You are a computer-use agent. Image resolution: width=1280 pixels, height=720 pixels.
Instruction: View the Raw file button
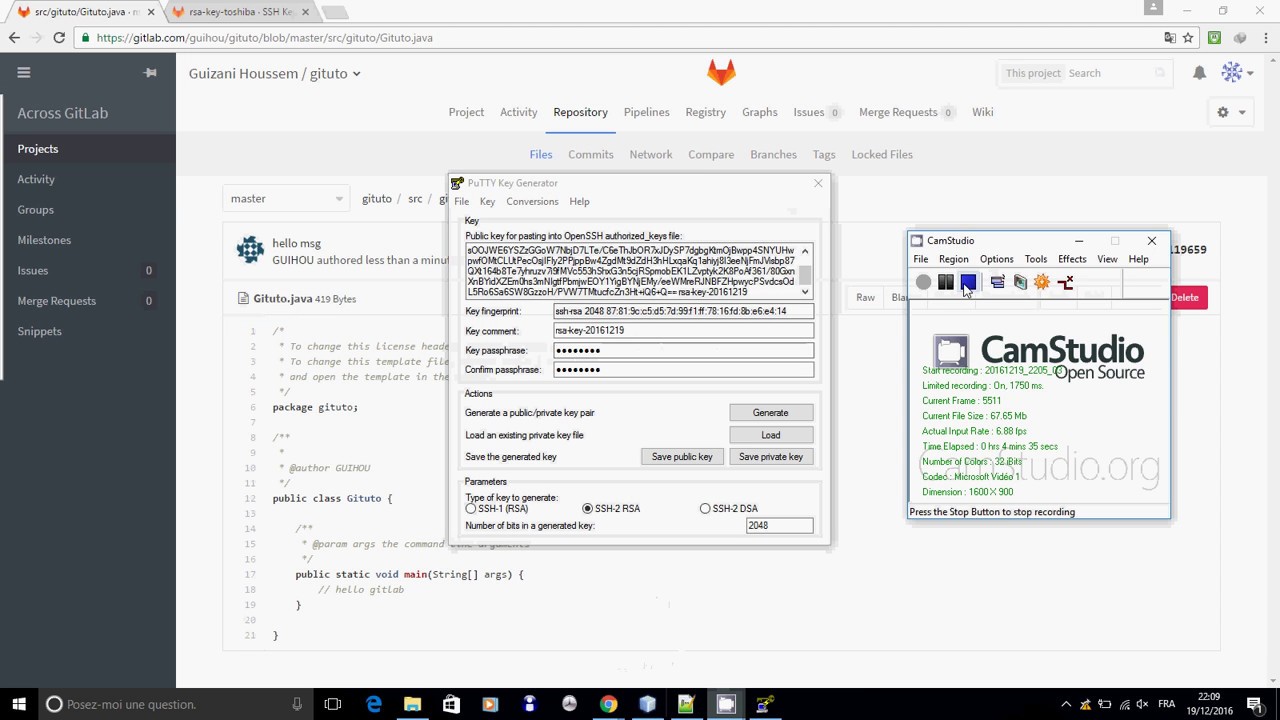point(865,297)
